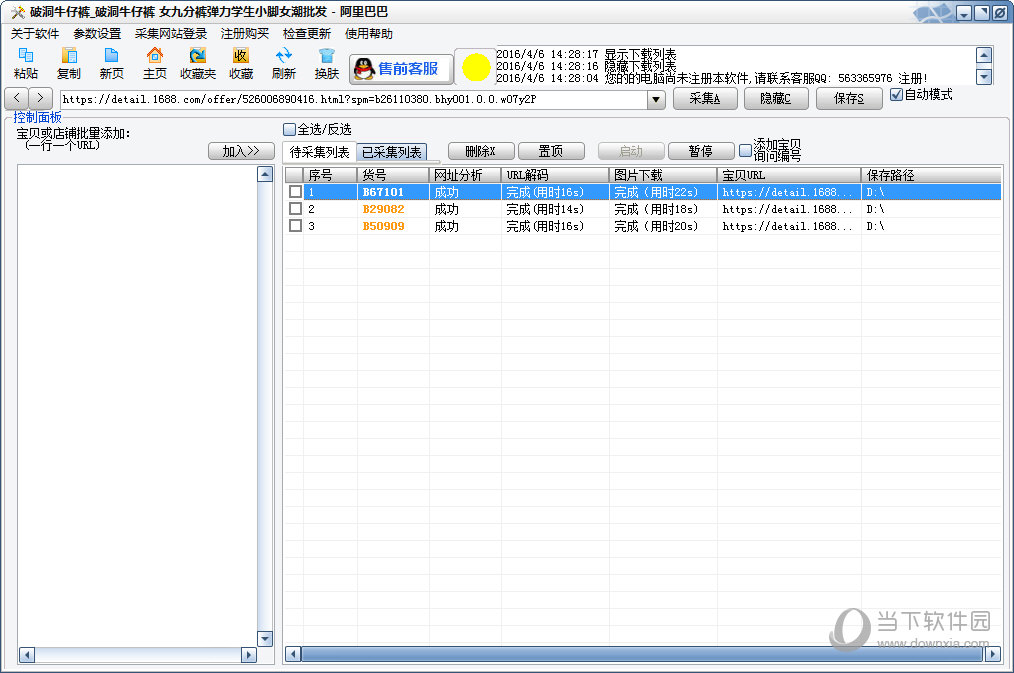
Task: Click the URL batch text area
Action: 137,405
